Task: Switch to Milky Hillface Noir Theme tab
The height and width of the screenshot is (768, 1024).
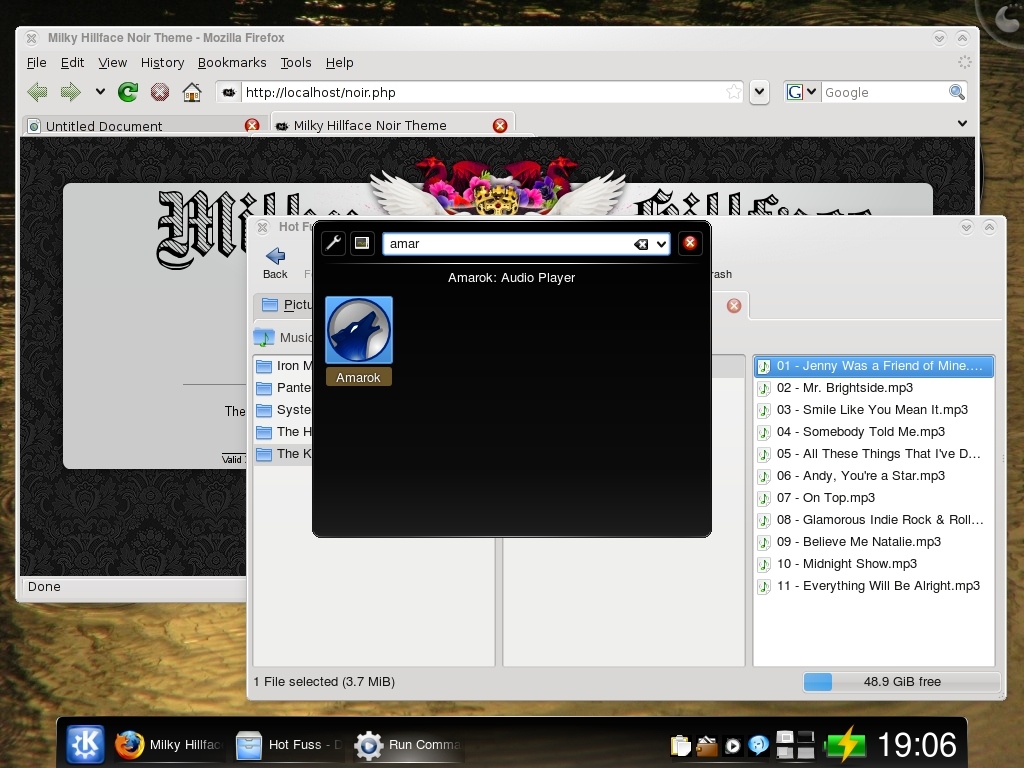Action: 392,125
